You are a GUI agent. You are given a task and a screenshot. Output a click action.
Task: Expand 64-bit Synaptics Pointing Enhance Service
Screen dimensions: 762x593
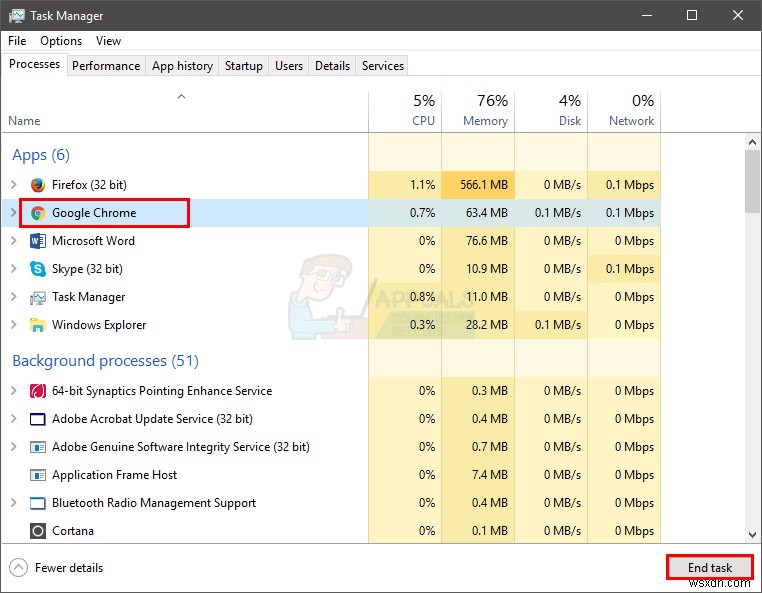(x=14, y=391)
